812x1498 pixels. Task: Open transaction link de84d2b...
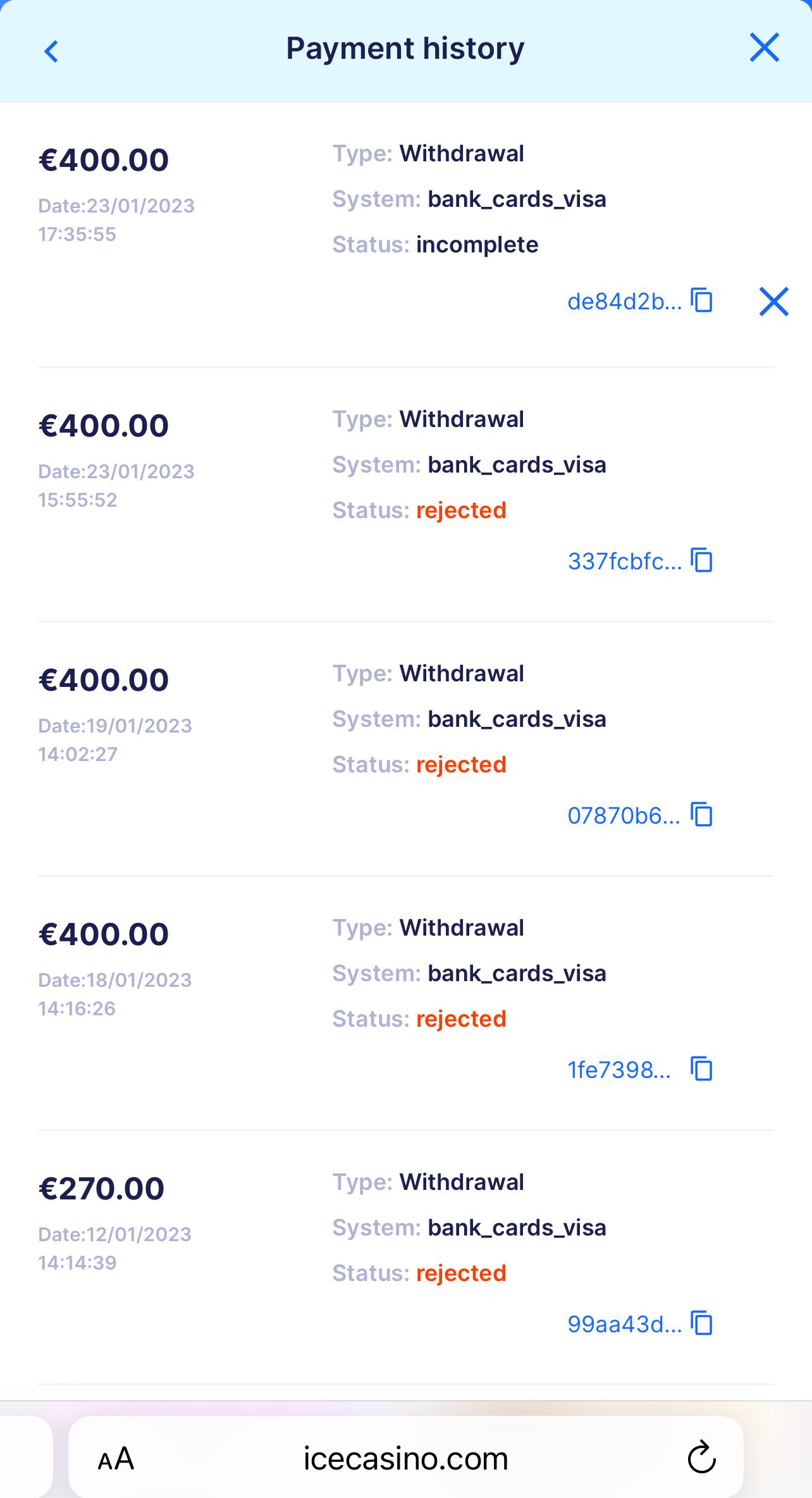624,302
